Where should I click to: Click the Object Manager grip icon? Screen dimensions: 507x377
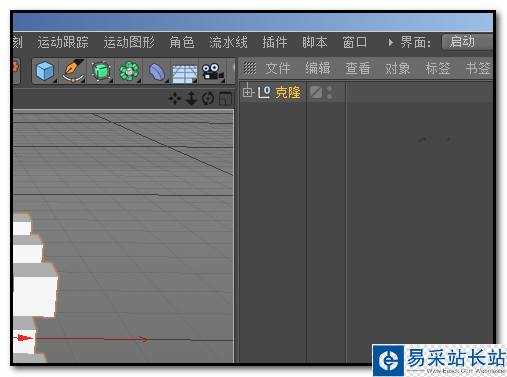250,68
